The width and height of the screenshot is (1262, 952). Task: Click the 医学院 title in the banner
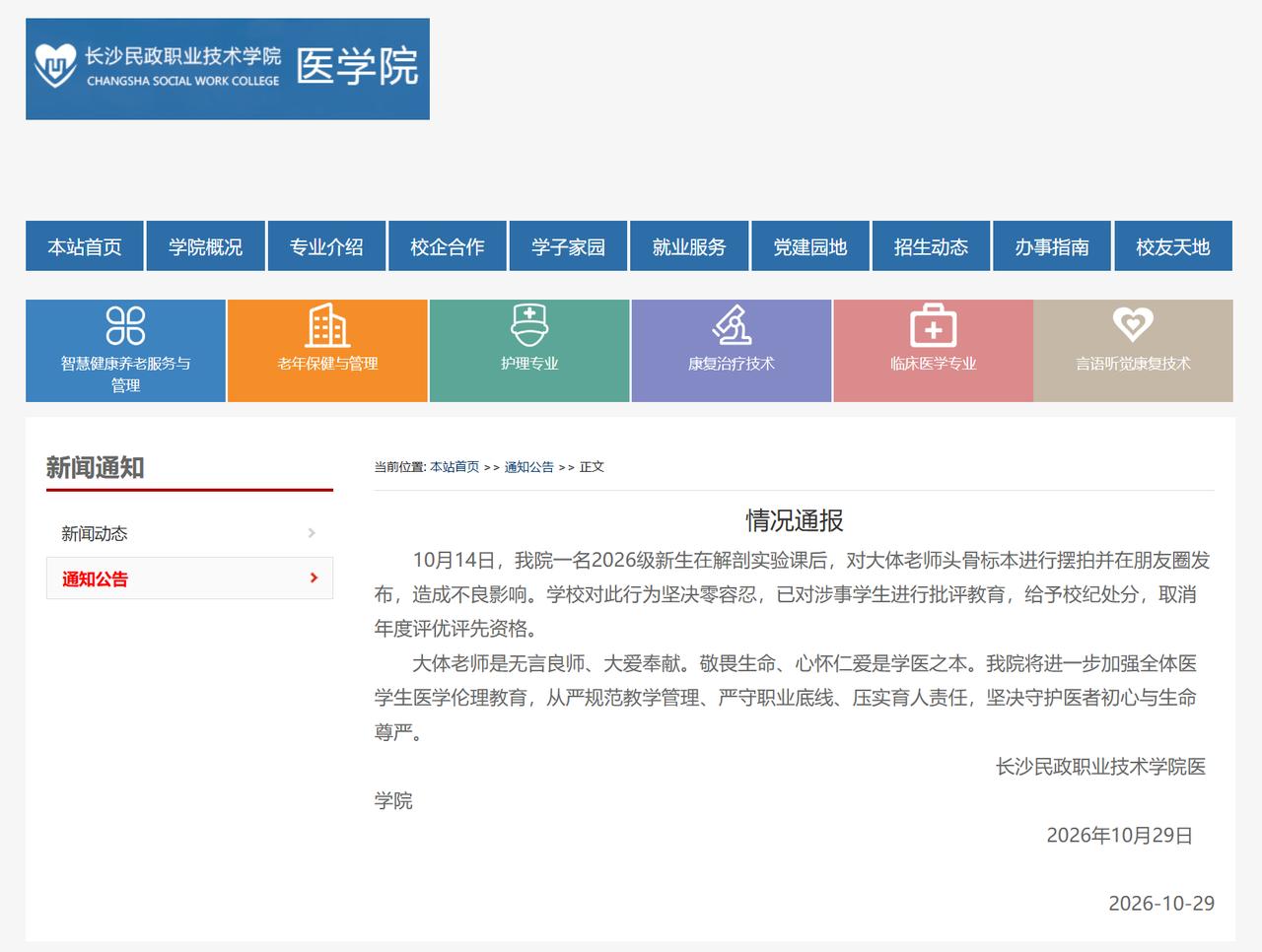pos(357,66)
